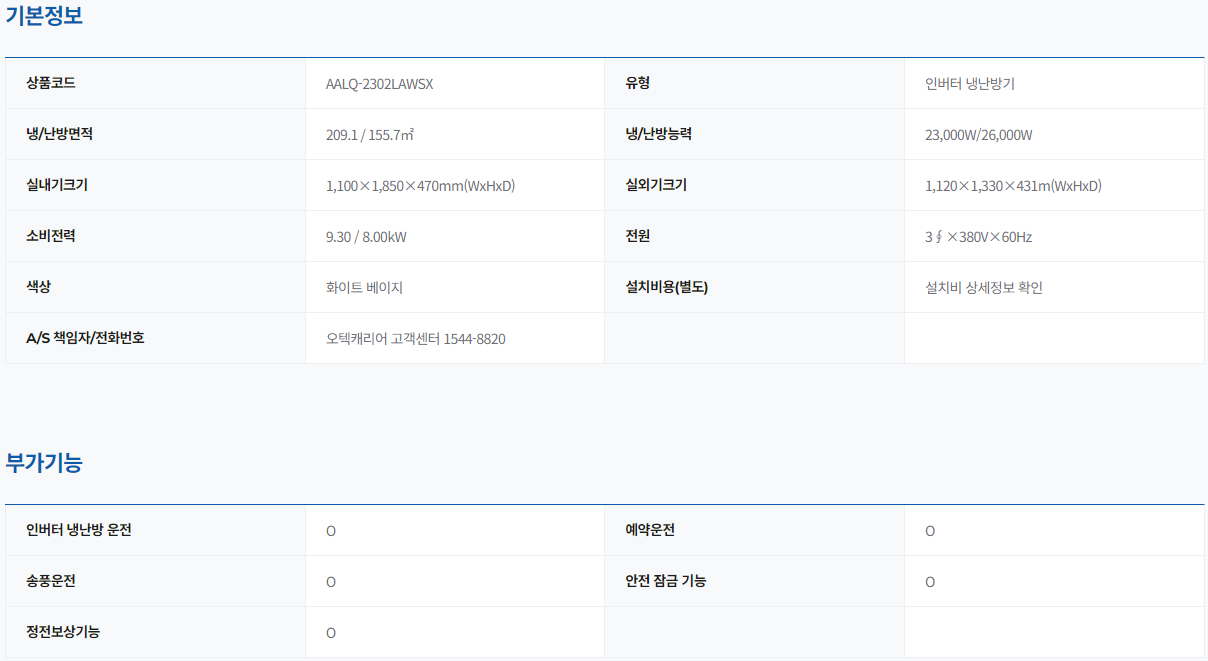This screenshot has width=1208, height=661.
Task: Click the 냉/난방면적 value 209.1 / 155.7㎡
Action: 369,135
